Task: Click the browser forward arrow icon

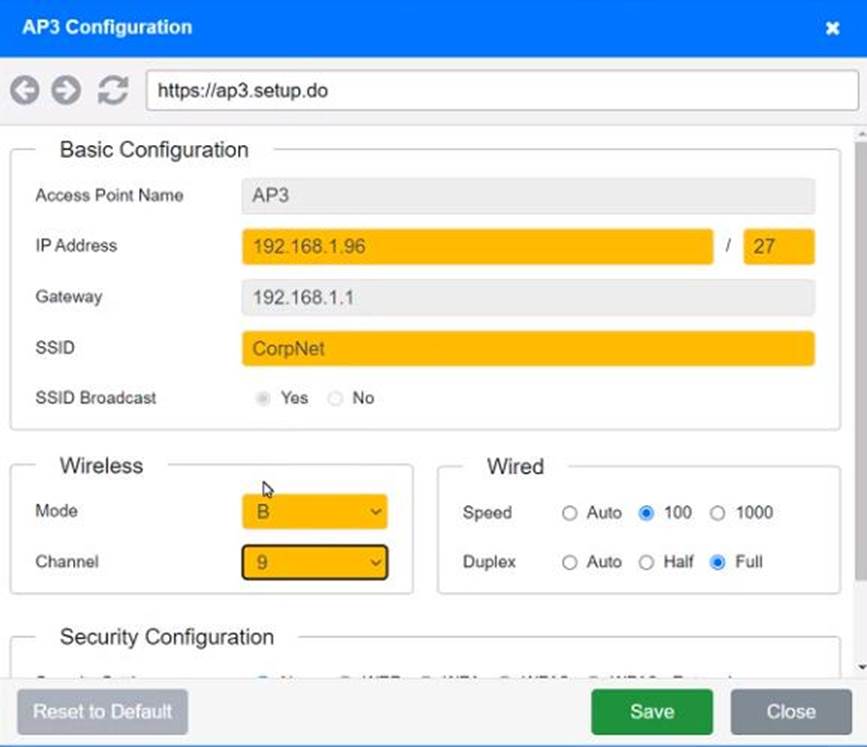Action: [x=66, y=91]
